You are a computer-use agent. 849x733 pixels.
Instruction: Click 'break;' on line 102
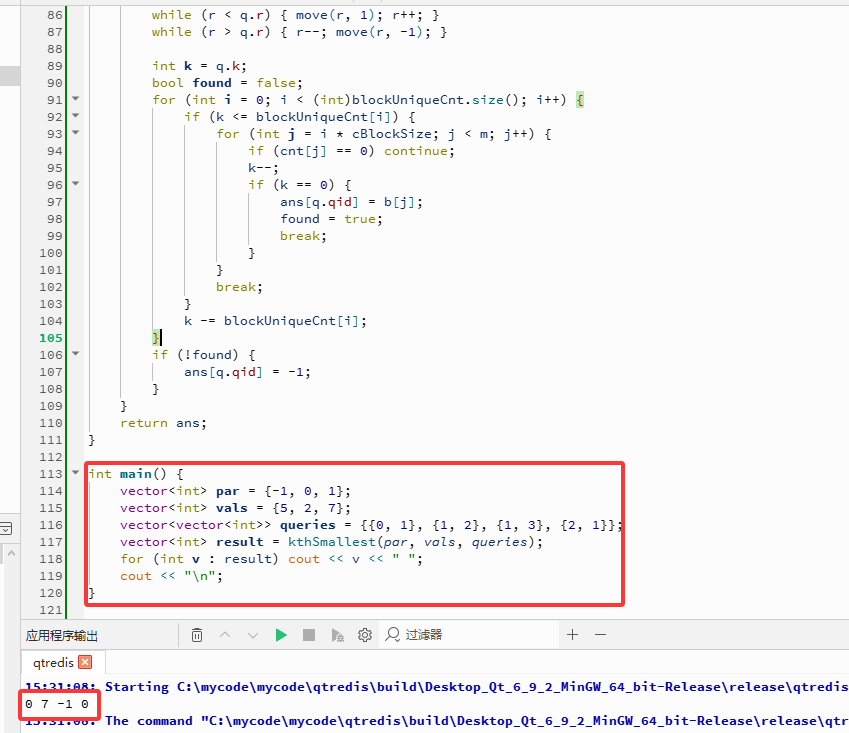coord(239,287)
